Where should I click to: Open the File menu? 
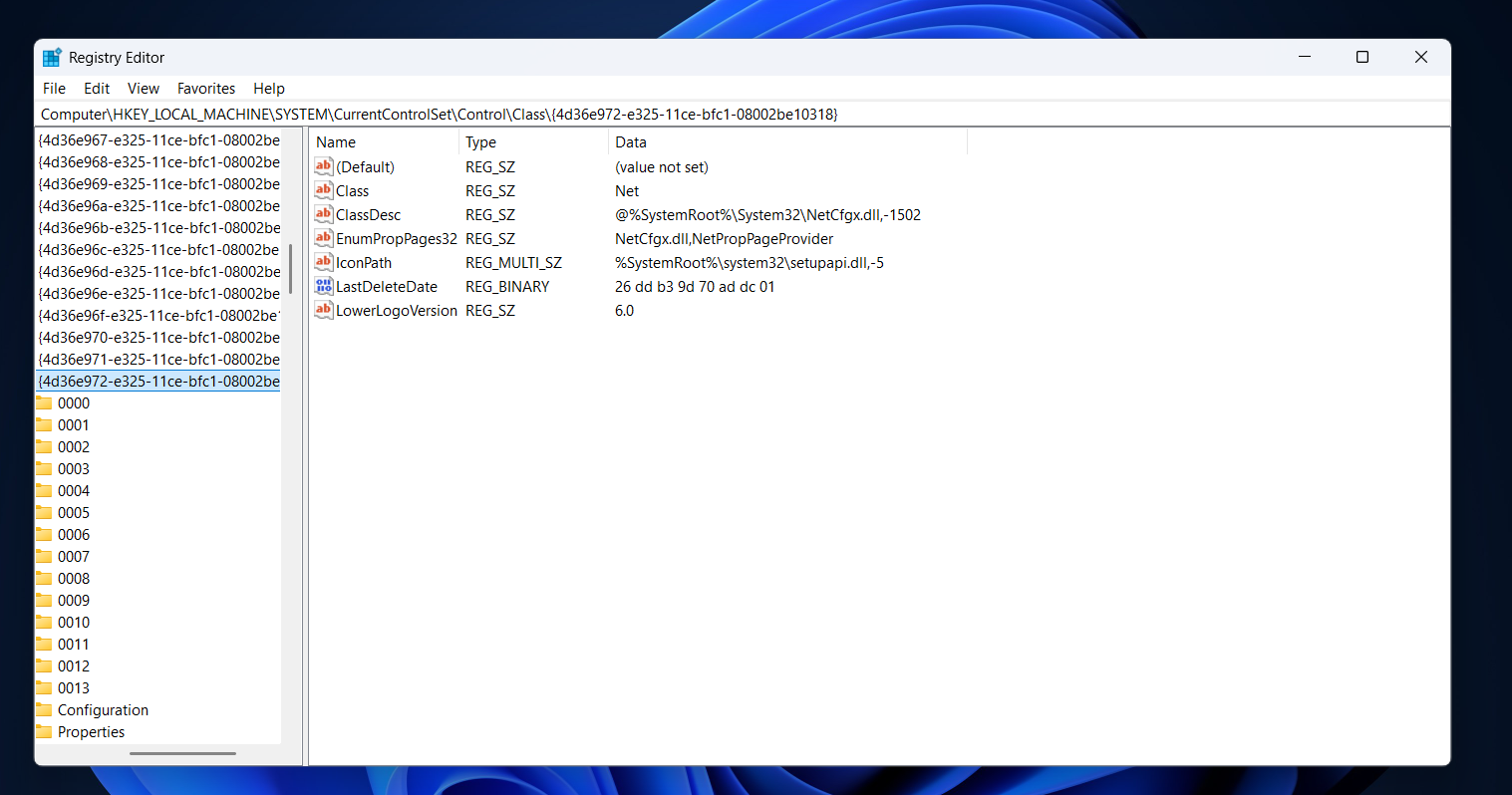54,88
